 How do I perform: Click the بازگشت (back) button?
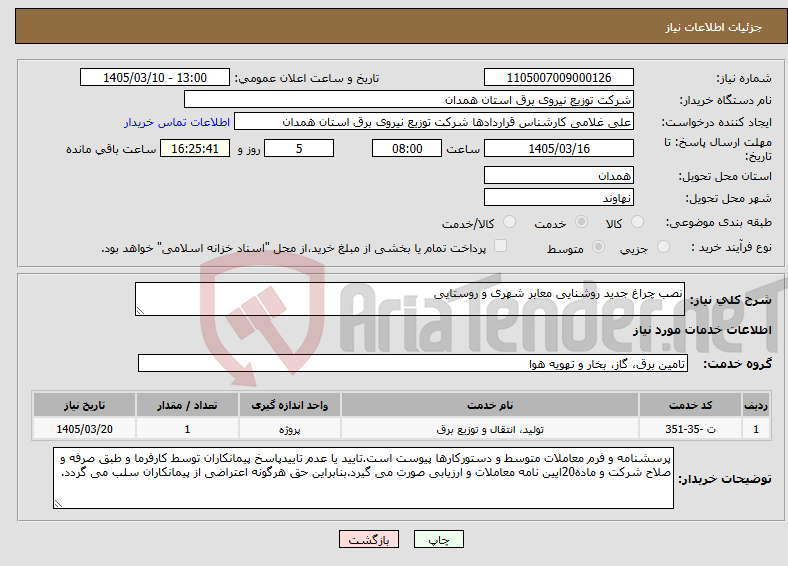pyautogui.click(x=369, y=539)
